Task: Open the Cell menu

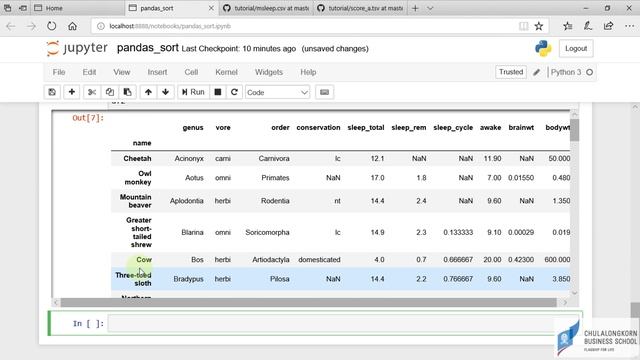Action: pyautogui.click(x=191, y=72)
